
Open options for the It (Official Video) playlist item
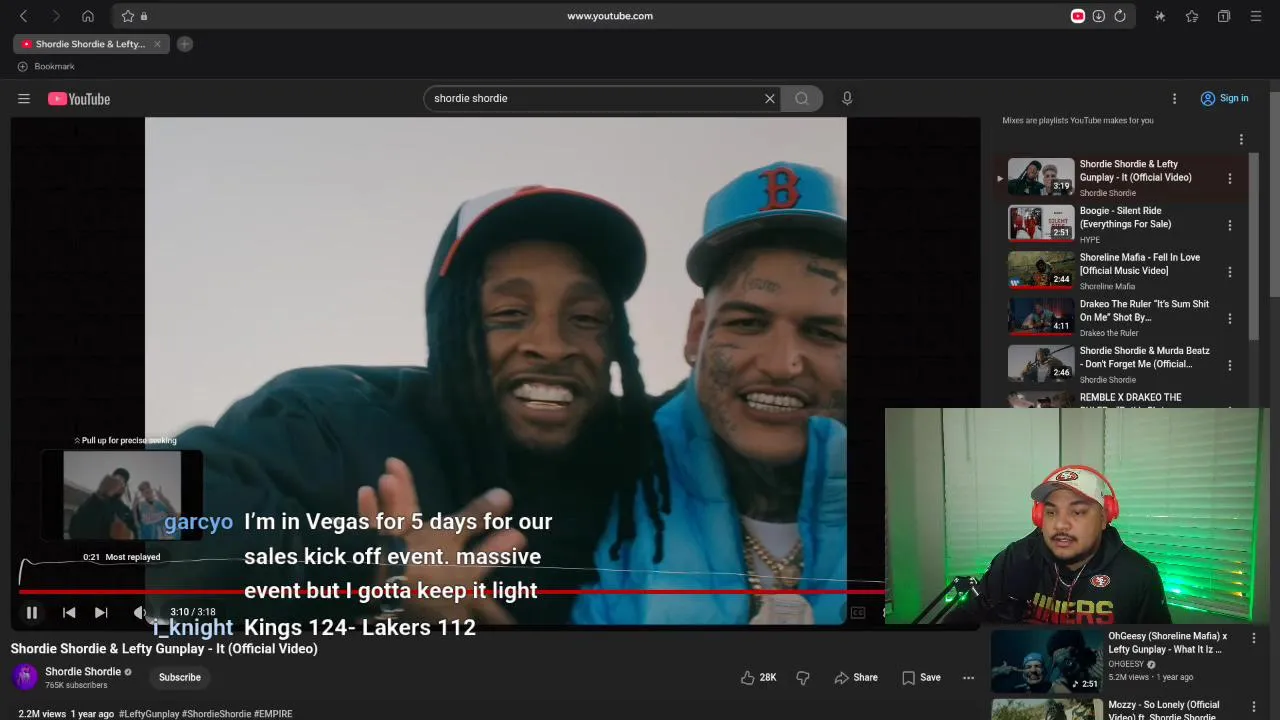[x=1230, y=179]
